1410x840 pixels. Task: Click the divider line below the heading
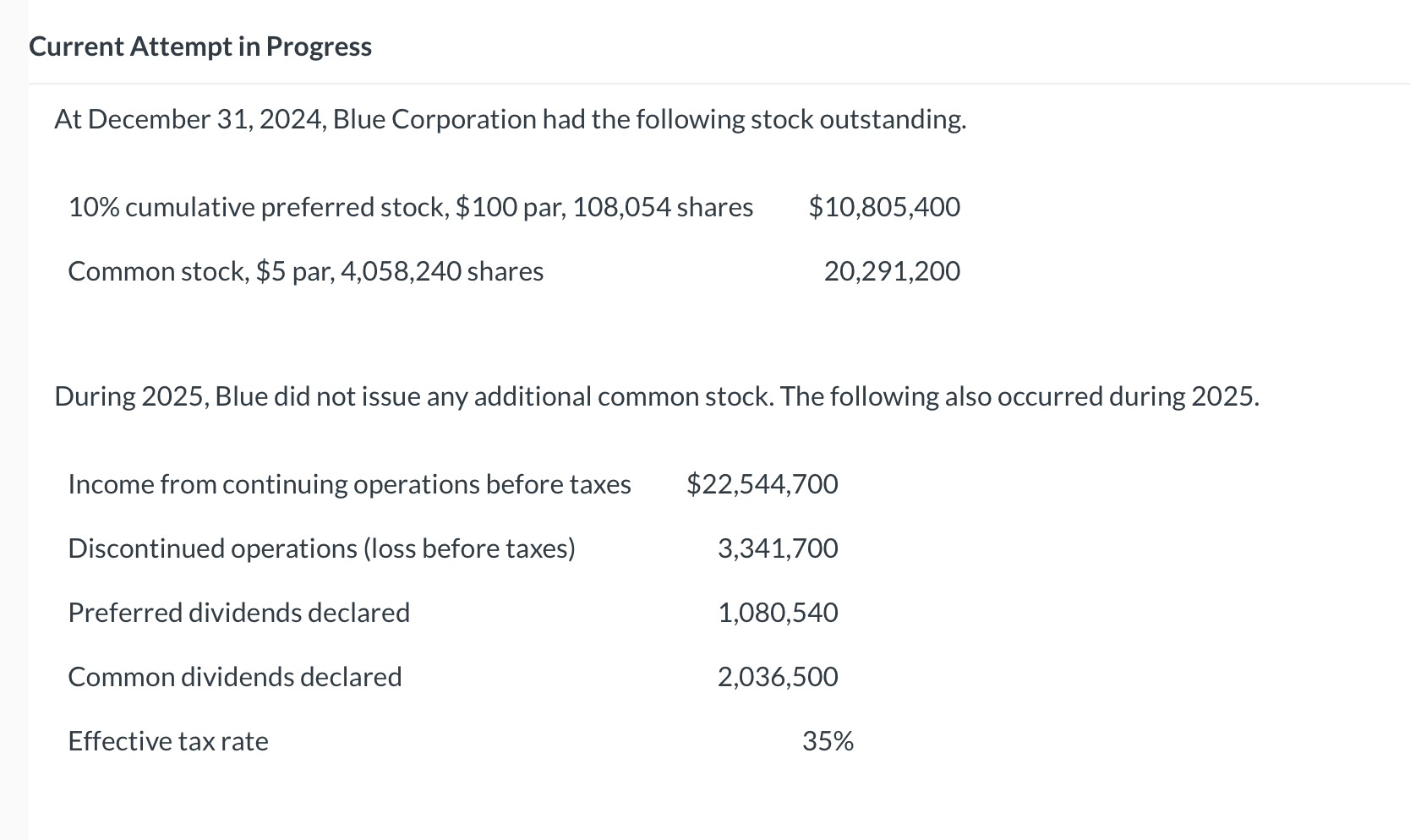pos(719,84)
